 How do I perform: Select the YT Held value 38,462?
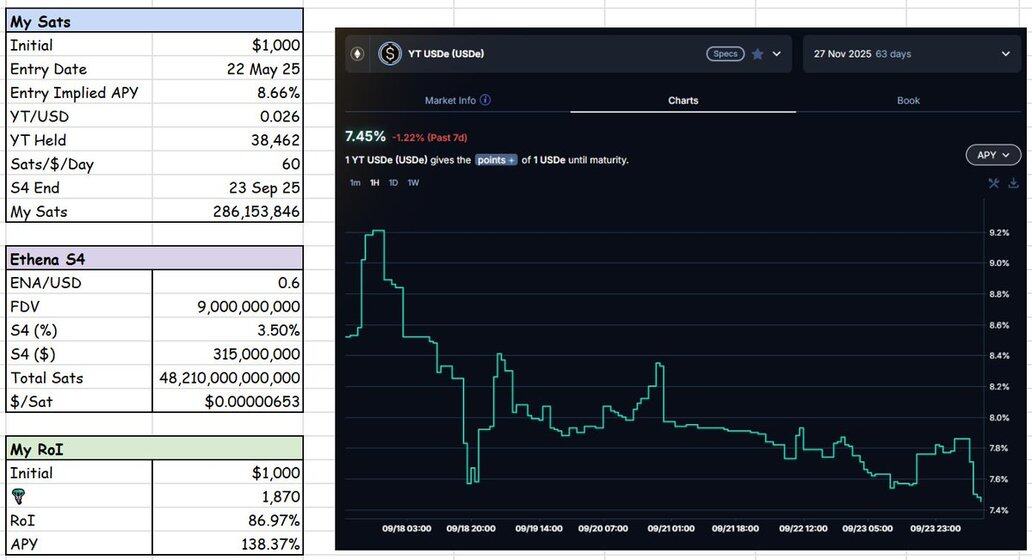click(228, 140)
